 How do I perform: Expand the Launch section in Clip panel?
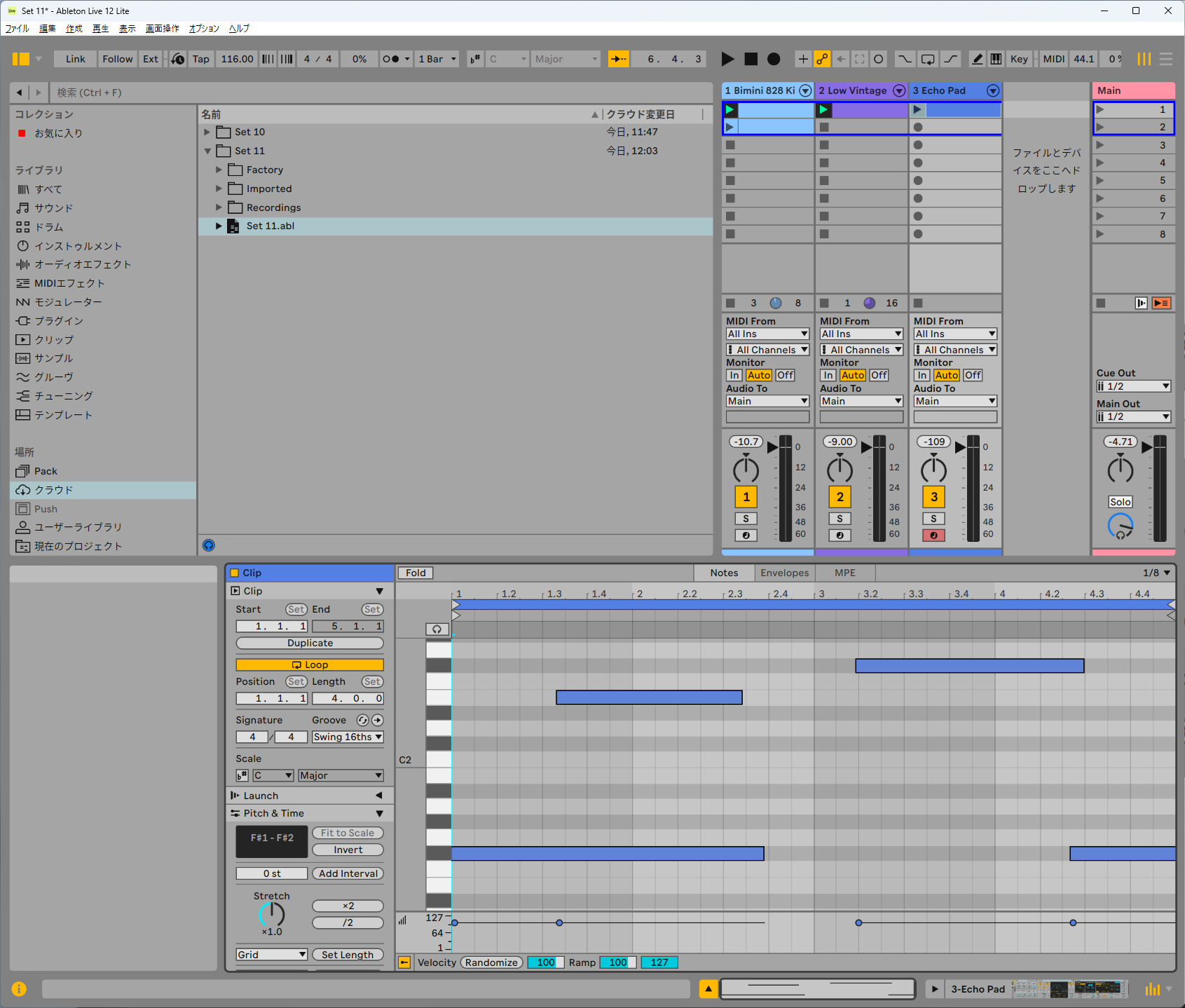(x=379, y=796)
